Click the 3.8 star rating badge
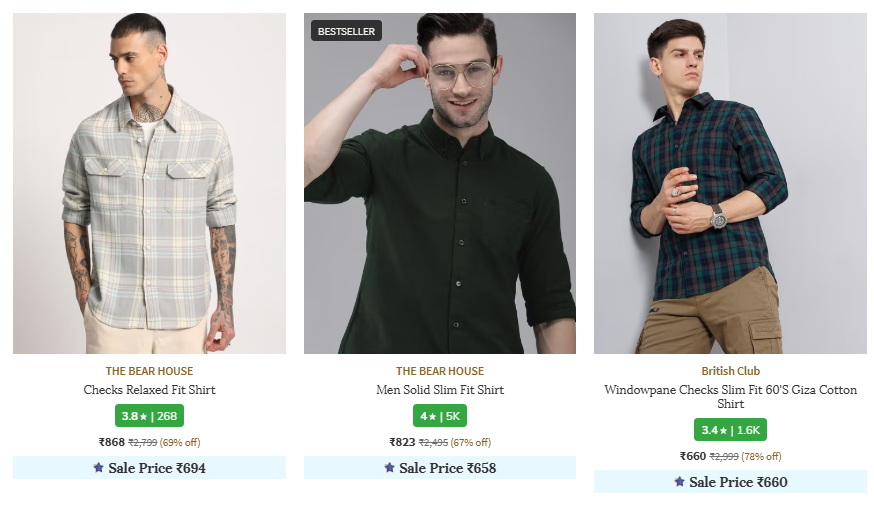 (149, 416)
